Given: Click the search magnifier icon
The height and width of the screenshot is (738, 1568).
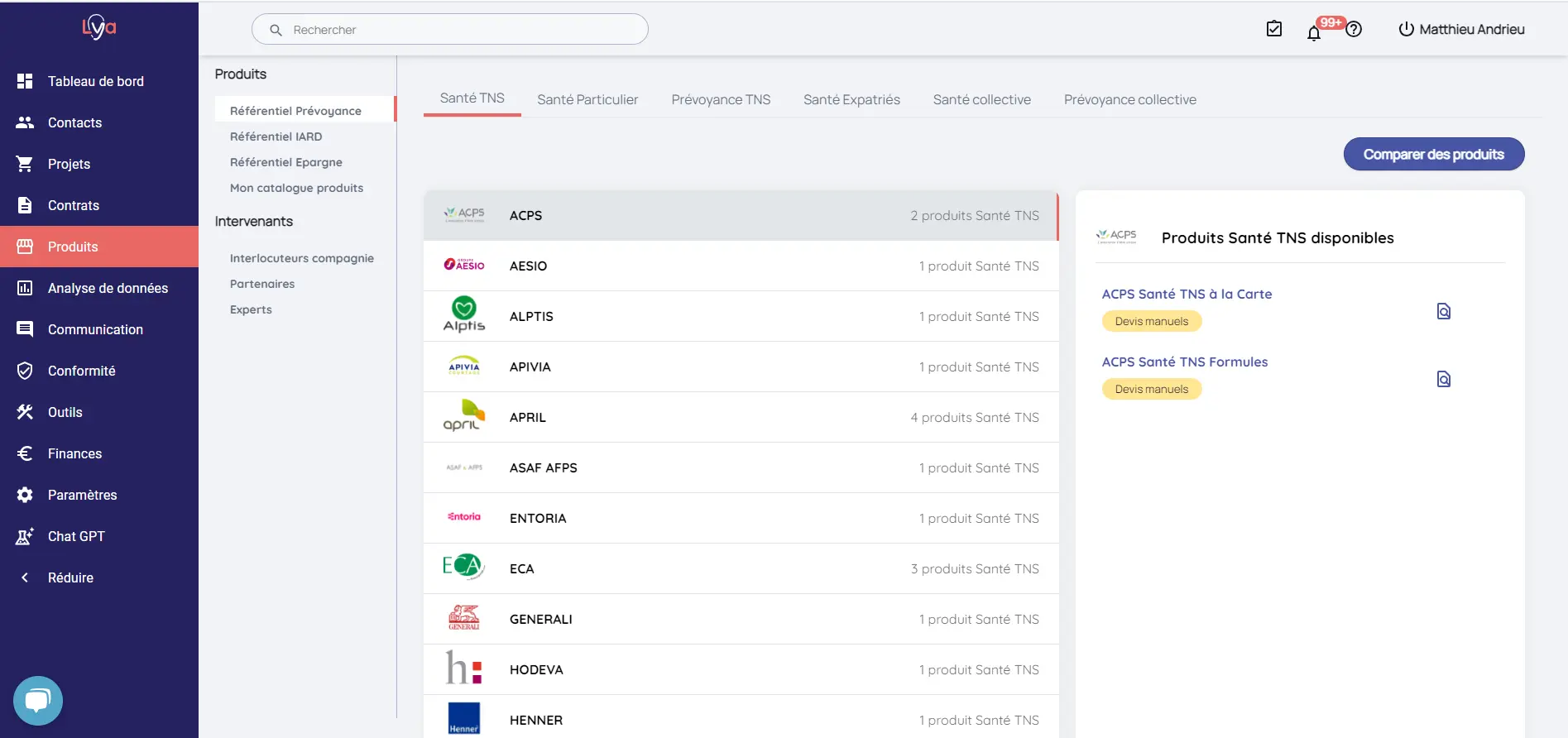Looking at the screenshot, I should (x=276, y=30).
